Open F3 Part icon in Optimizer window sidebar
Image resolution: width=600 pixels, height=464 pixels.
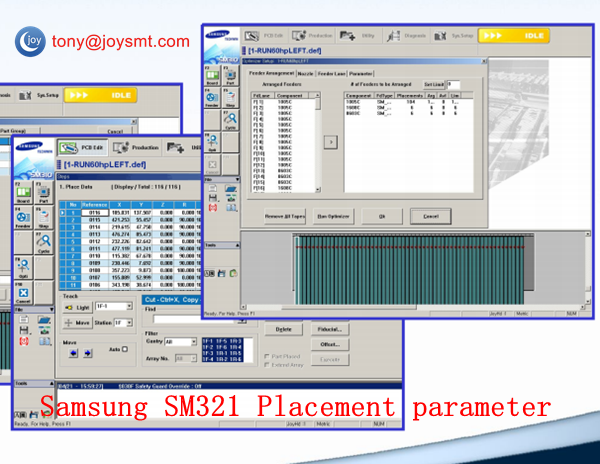[x=230, y=76]
